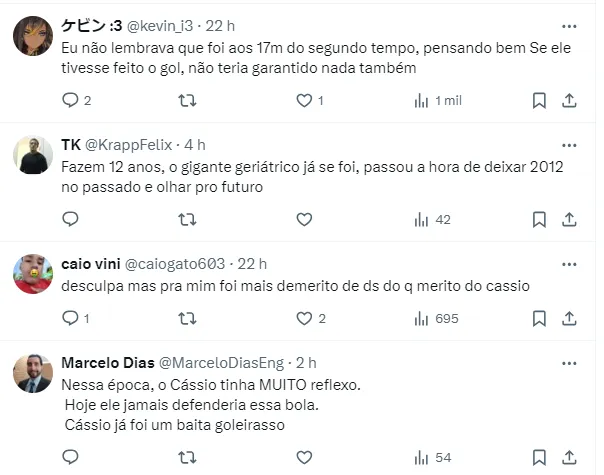Retweet kevin_i3's post about 17m
The width and height of the screenshot is (604, 475).
tap(187, 100)
